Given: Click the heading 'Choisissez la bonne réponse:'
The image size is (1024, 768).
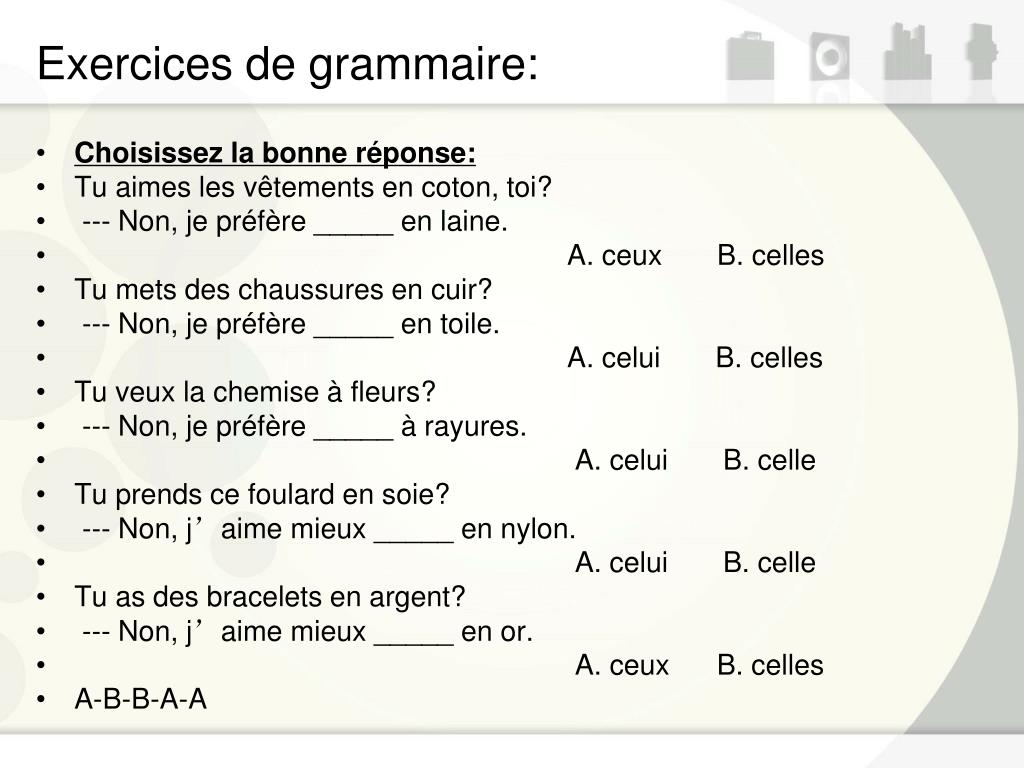Looking at the screenshot, I should click(x=275, y=153).
